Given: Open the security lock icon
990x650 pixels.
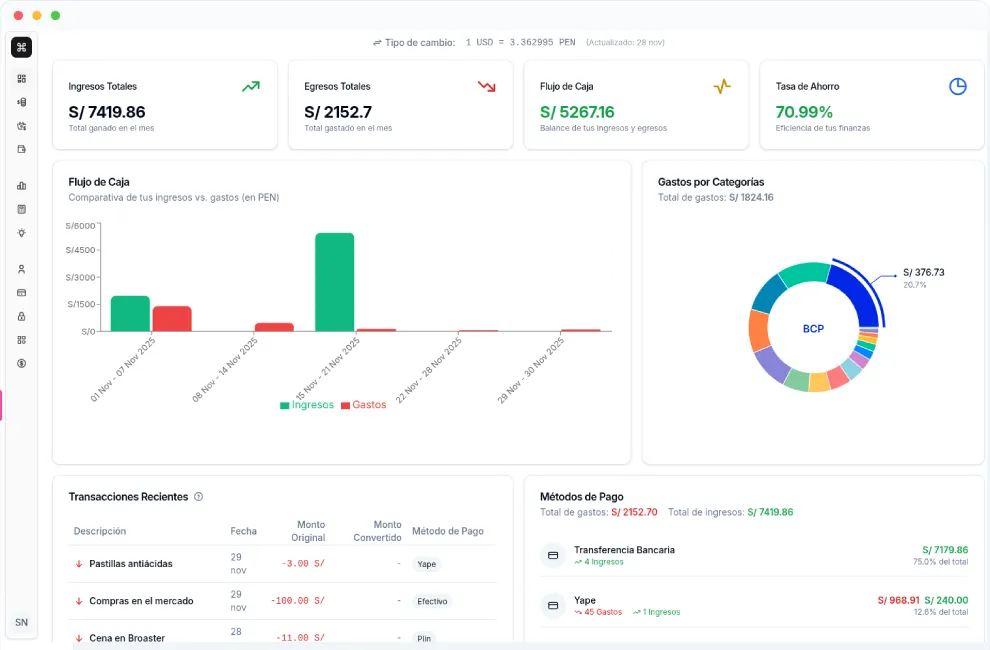Looking at the screenshot, I should pyautogui.click(x=21, y=316).
